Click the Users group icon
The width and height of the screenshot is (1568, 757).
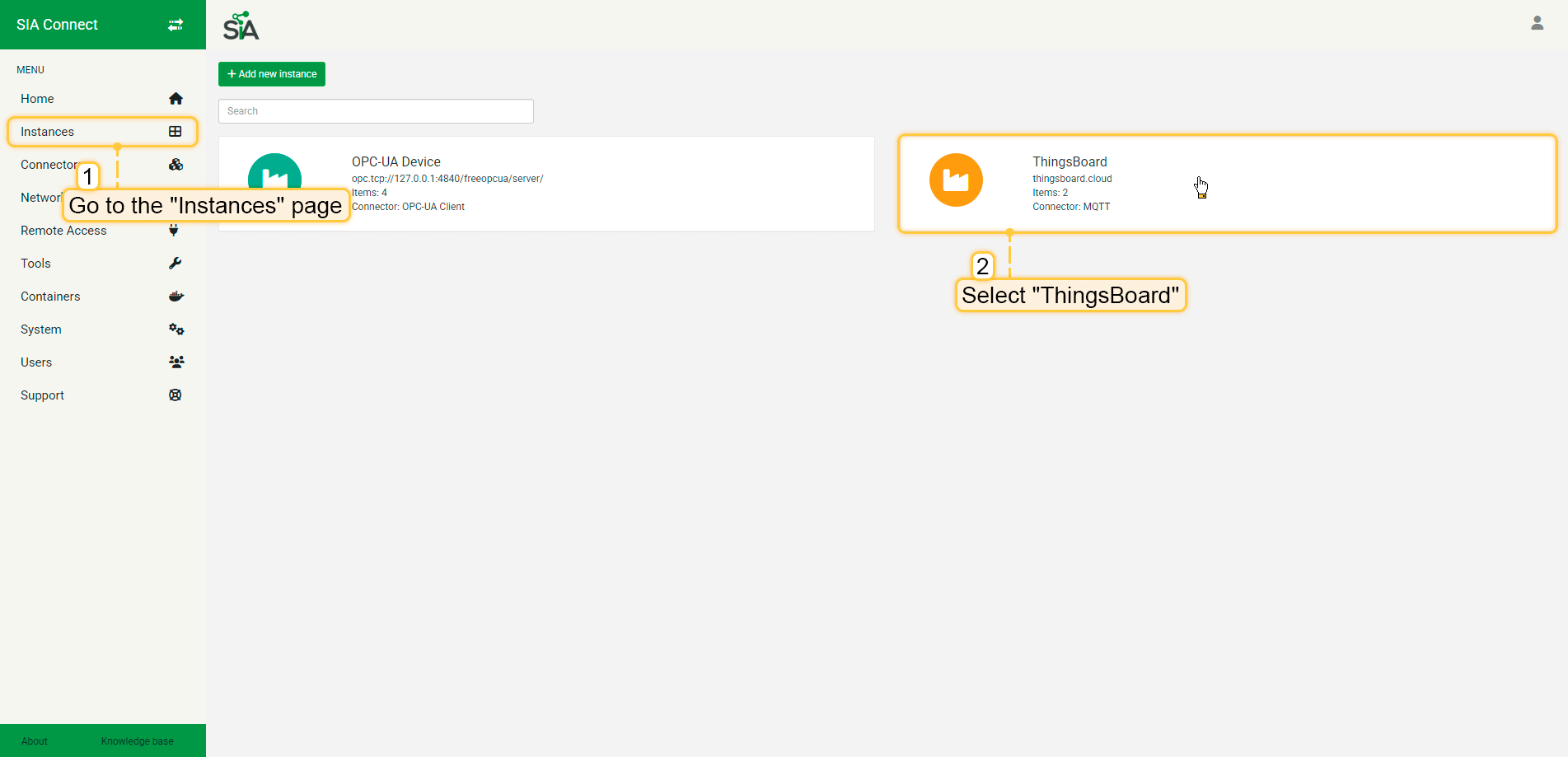point(176,362)
